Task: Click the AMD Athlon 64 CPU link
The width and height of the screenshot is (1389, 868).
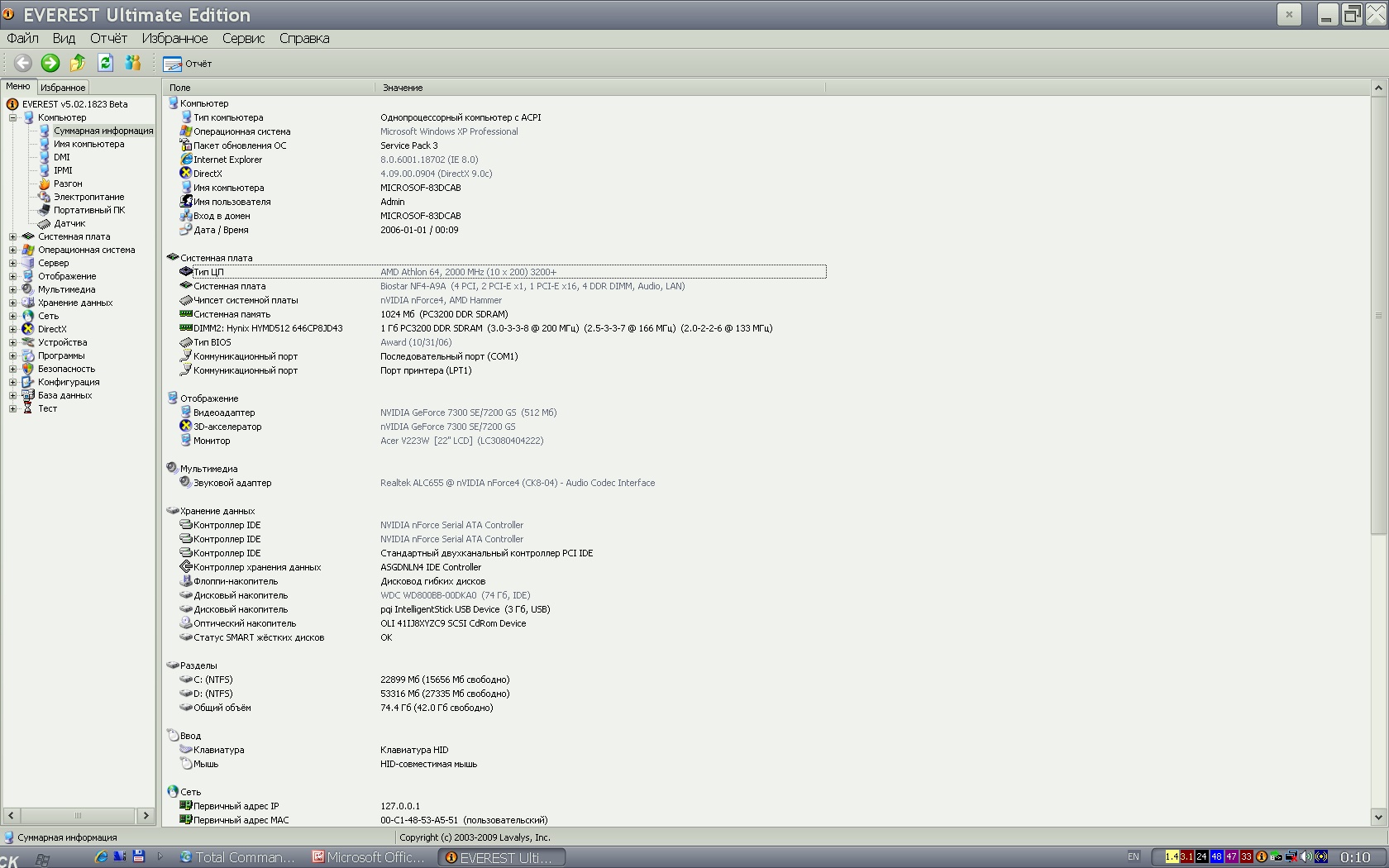Action: [x=468, y=272]
